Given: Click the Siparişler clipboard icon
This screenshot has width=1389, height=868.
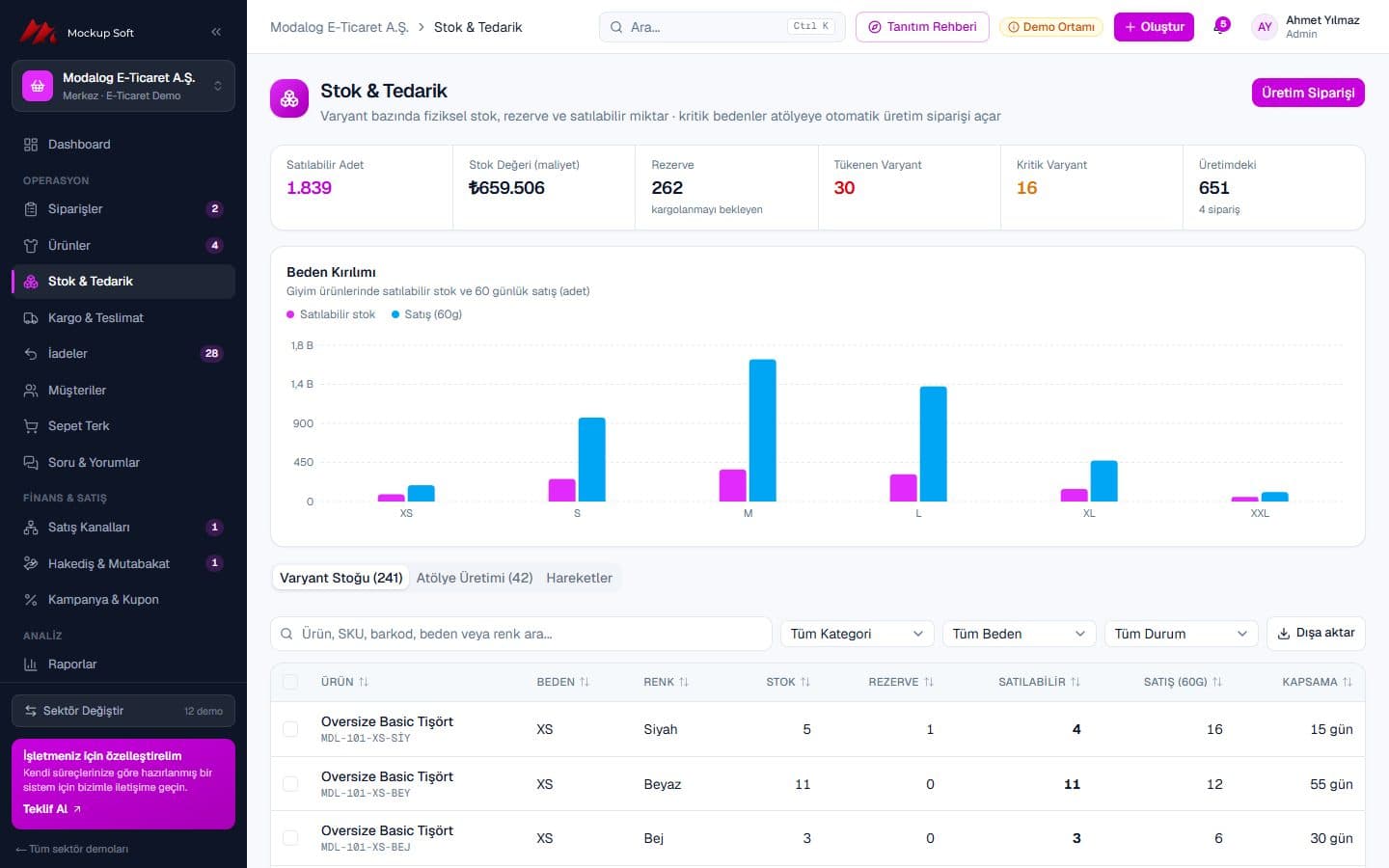Looking at the screenshot, I should [x=31, y=209].
